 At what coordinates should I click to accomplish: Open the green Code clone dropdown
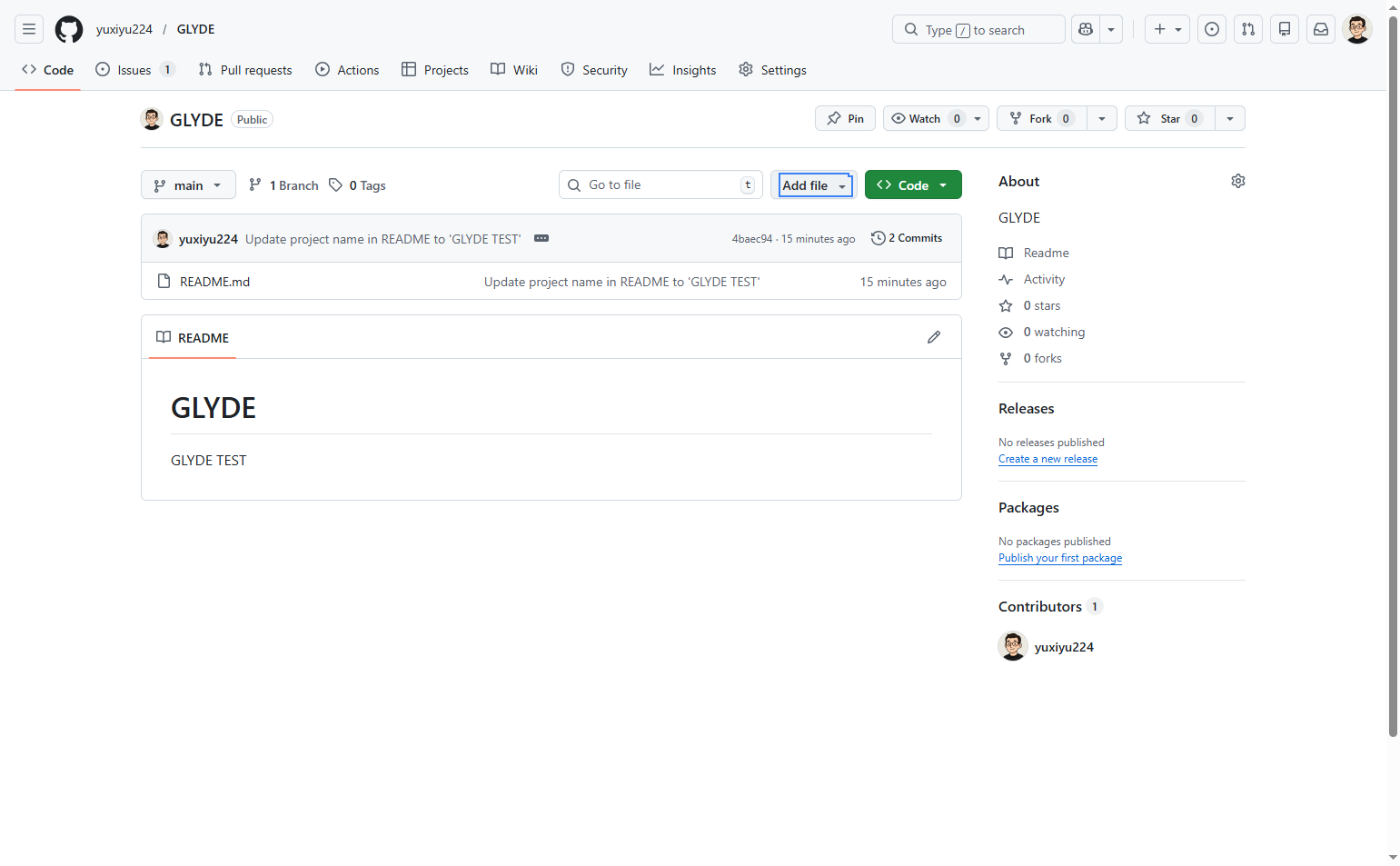[x=913, y=184]
